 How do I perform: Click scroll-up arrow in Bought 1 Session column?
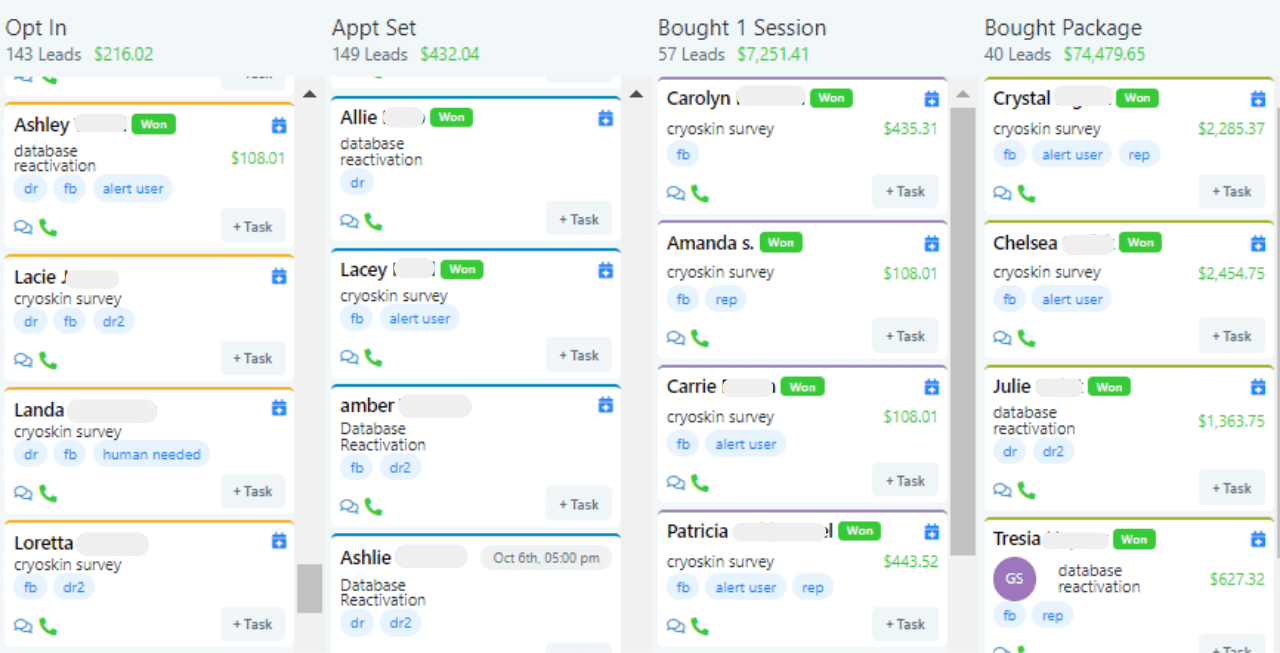(x=962, y=95)
